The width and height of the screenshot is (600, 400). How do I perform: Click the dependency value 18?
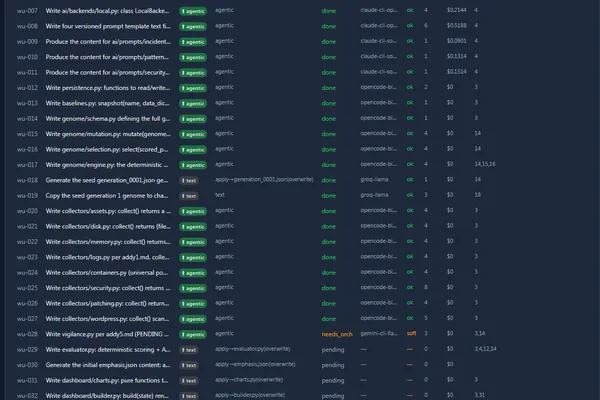(478, 194)
